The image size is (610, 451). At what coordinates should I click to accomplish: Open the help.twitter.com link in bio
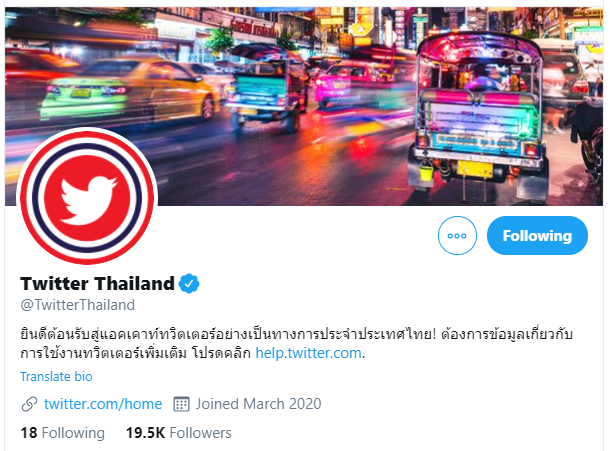pos(309,353)
